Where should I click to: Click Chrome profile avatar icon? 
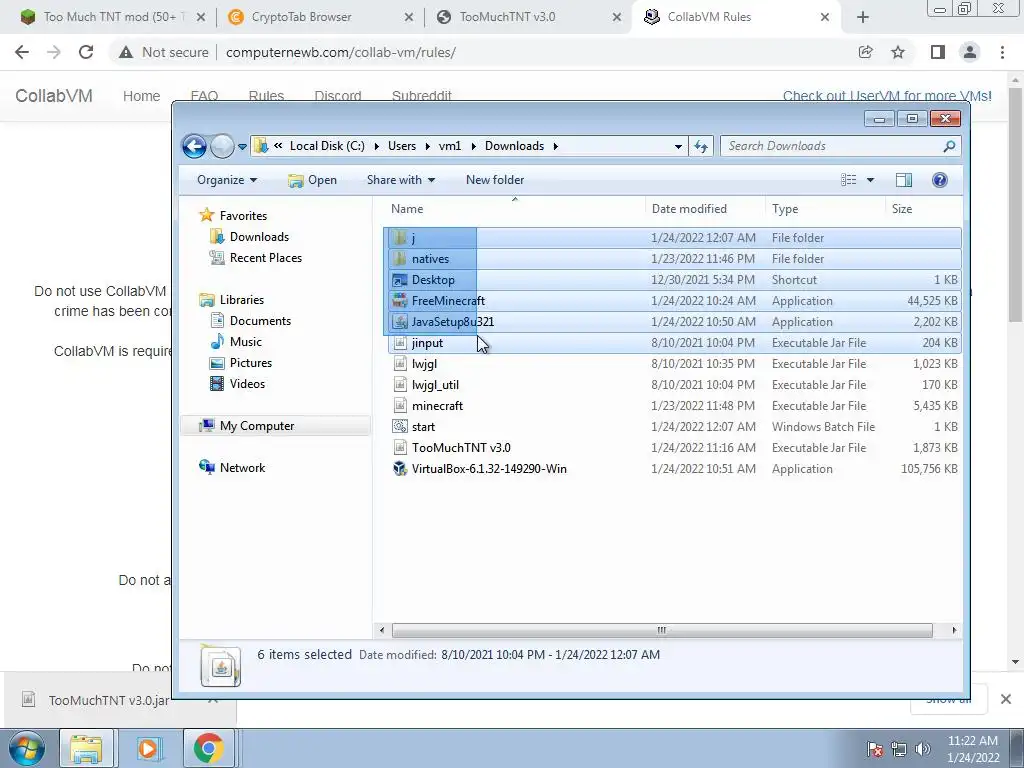tap(970, 52)
